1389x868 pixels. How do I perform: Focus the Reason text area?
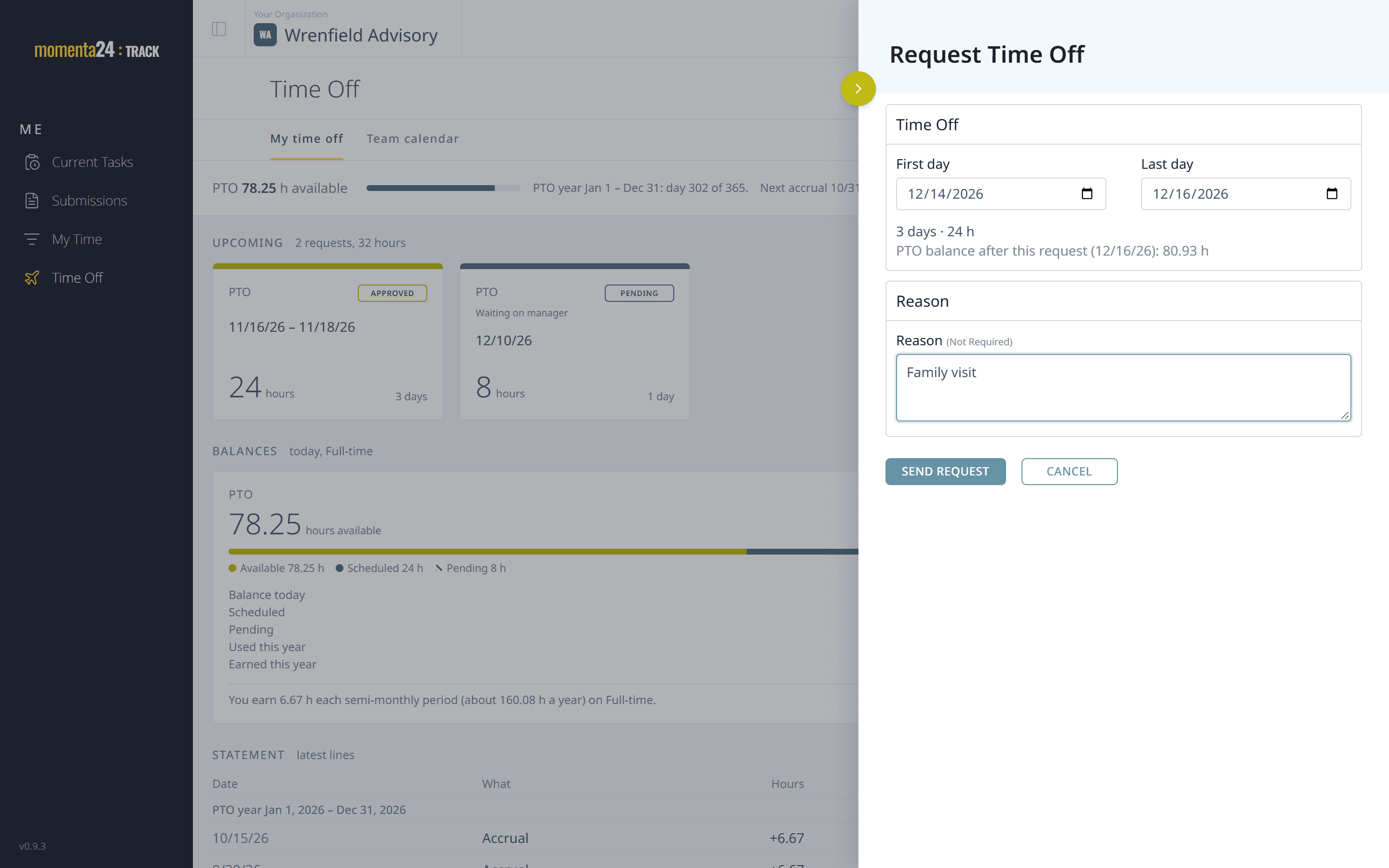point(1123,388)
